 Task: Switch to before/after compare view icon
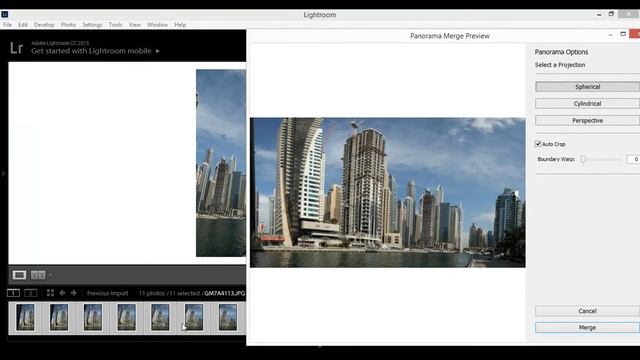(x=38, y=275)
